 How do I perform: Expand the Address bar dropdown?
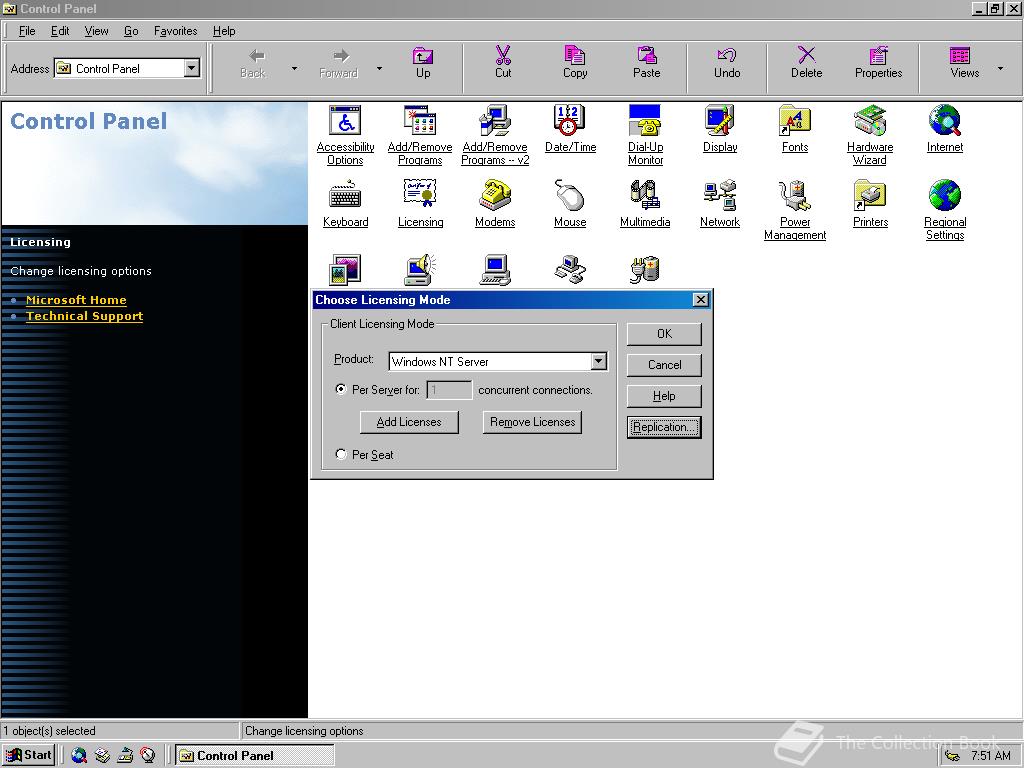click(x=192, y=69)
